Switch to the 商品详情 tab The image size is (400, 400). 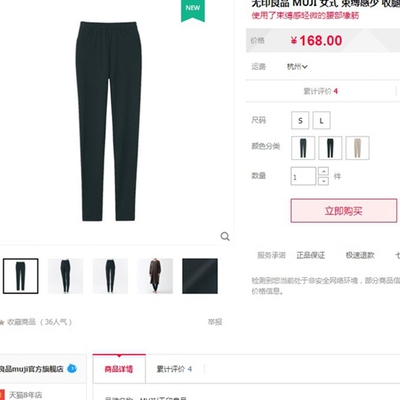coord(119,369)
